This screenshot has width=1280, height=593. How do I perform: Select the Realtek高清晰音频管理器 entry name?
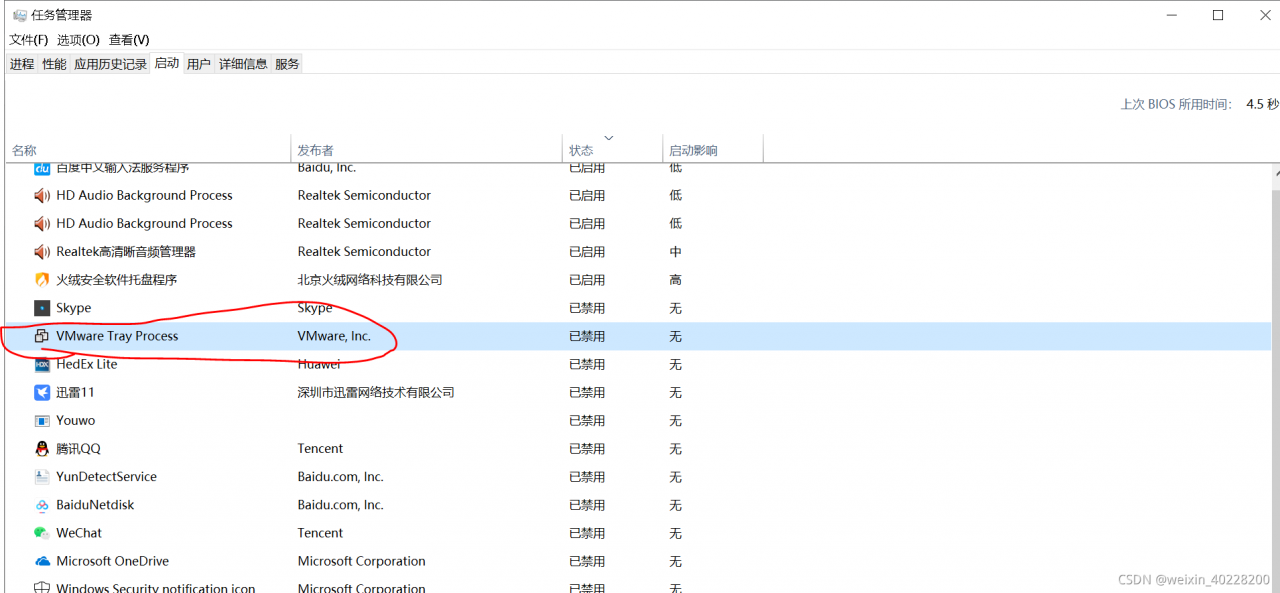(x=126, y=252)
